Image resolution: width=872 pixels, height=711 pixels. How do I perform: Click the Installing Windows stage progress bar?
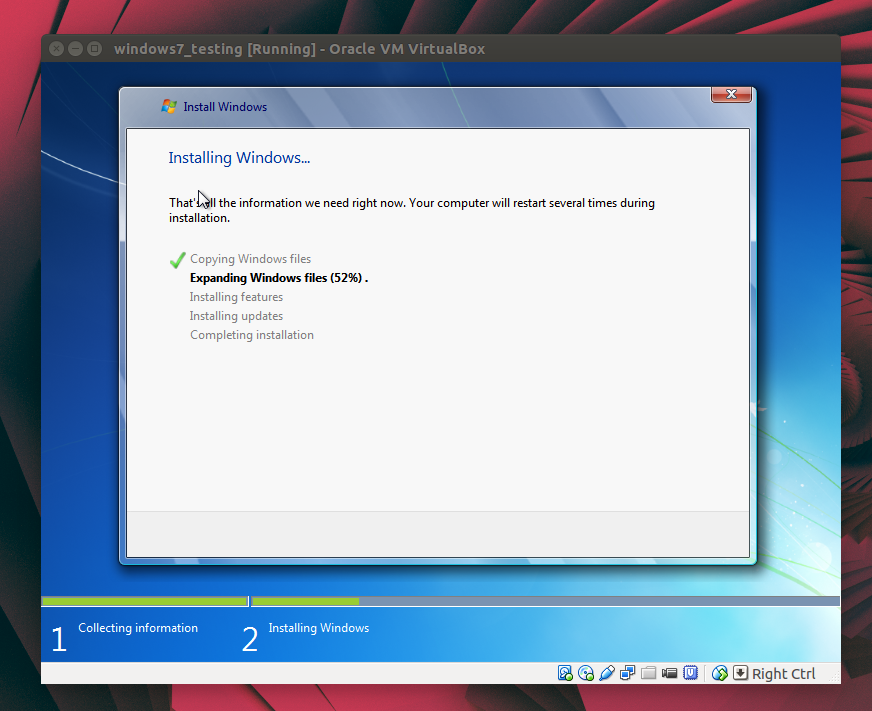click(546, 601)
